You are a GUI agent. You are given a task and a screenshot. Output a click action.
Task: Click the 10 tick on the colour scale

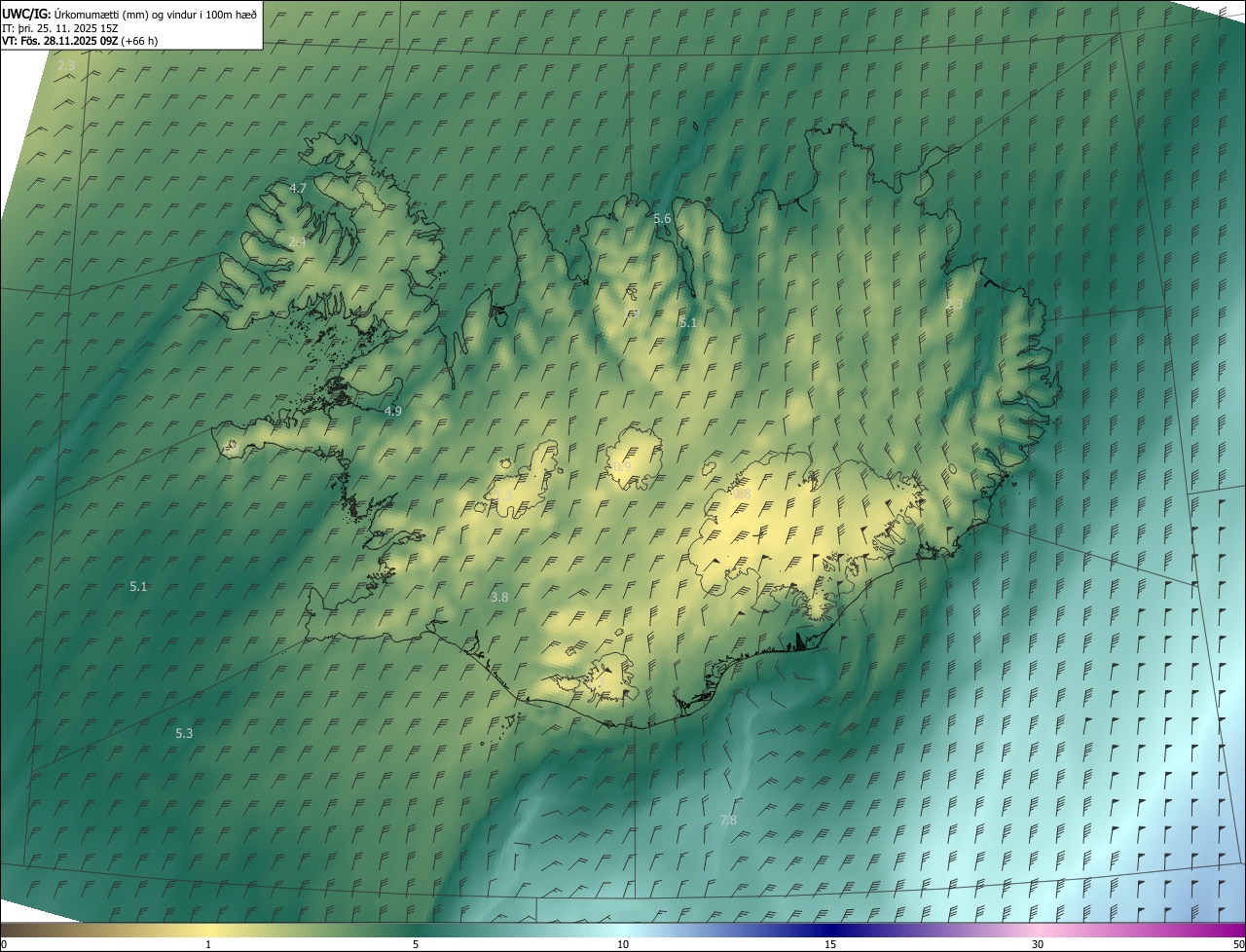click(623, 944)
